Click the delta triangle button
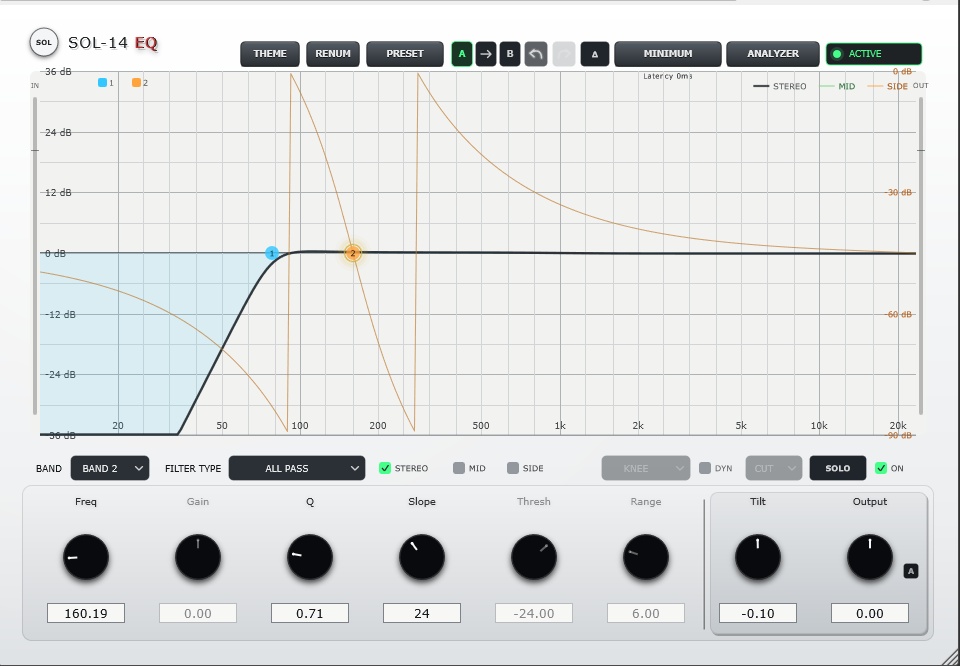The image size is (960, 666). (x=594, y=54)
